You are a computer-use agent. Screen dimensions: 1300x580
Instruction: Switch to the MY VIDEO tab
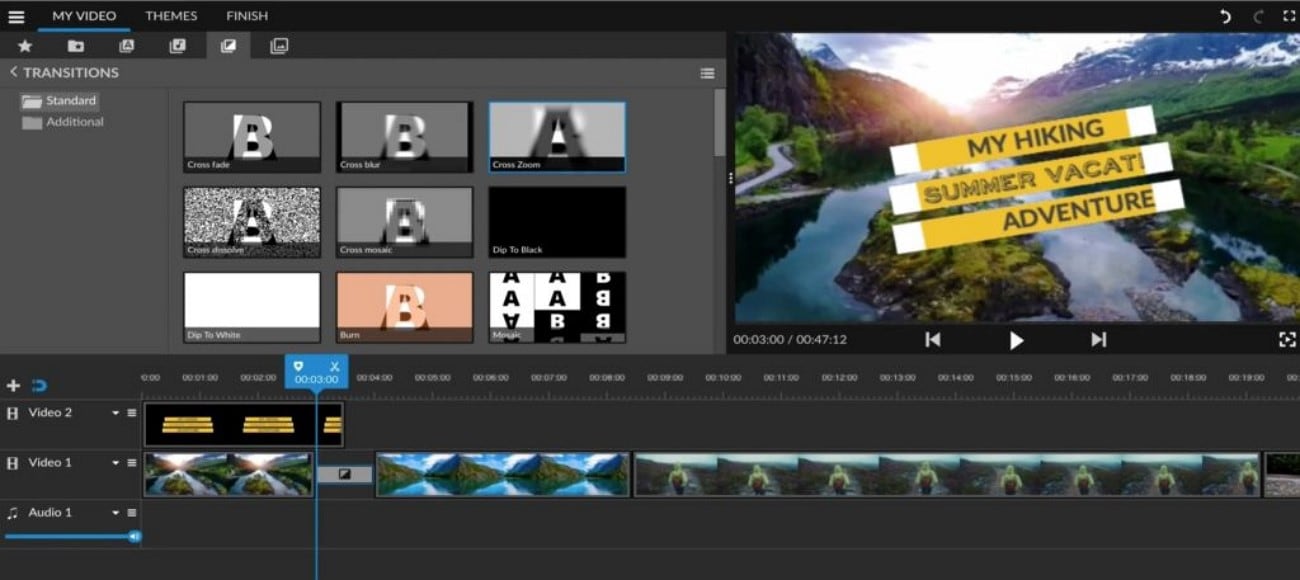84,16
